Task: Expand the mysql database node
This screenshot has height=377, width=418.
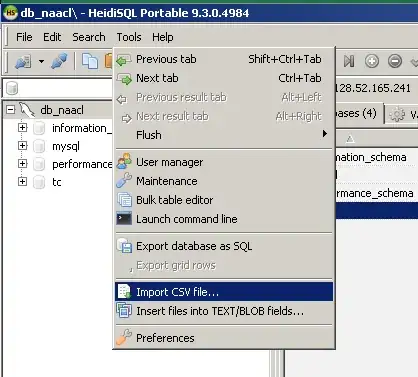Action: [x=22, y=145]
